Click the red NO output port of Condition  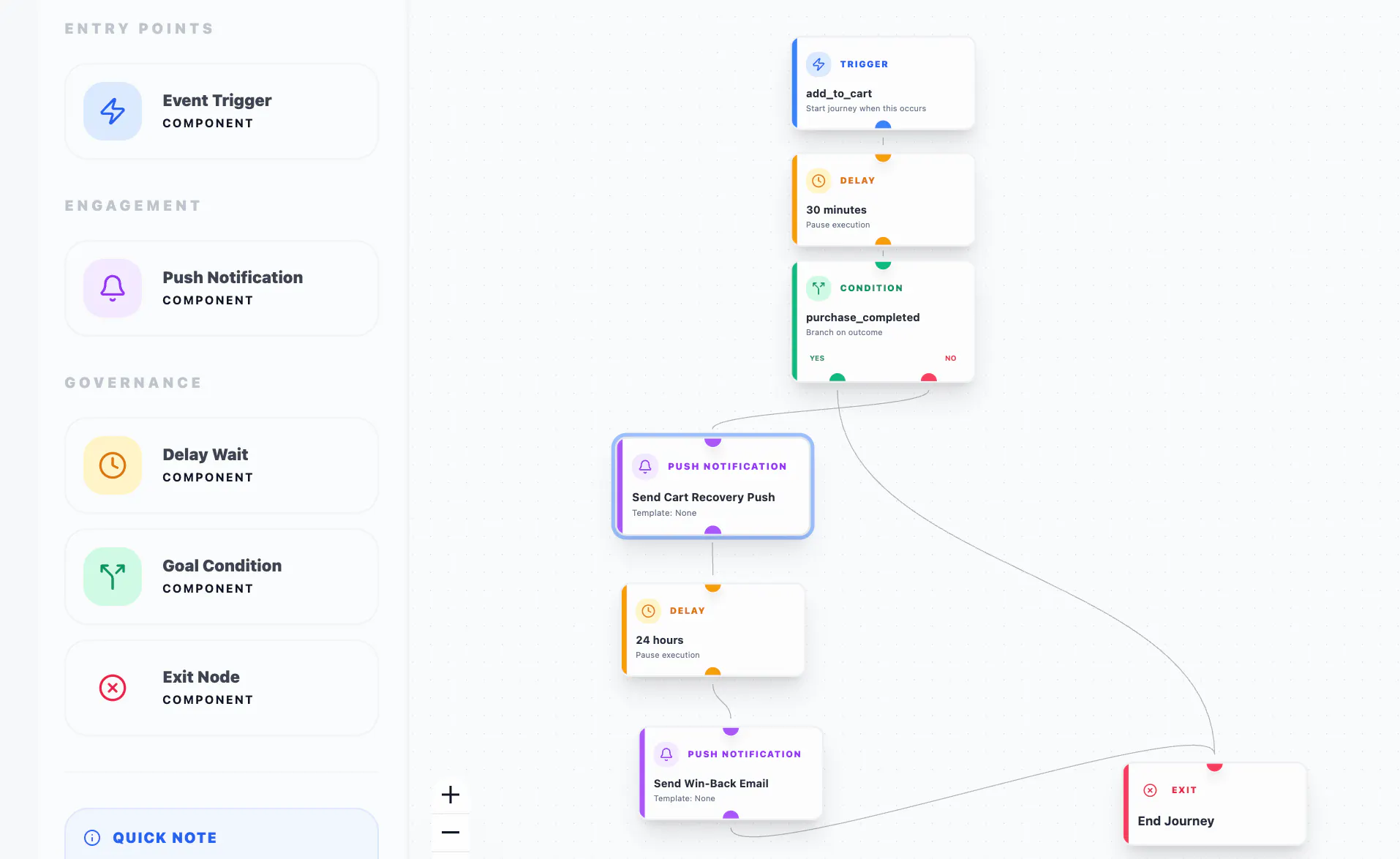[x=929, y=378]
